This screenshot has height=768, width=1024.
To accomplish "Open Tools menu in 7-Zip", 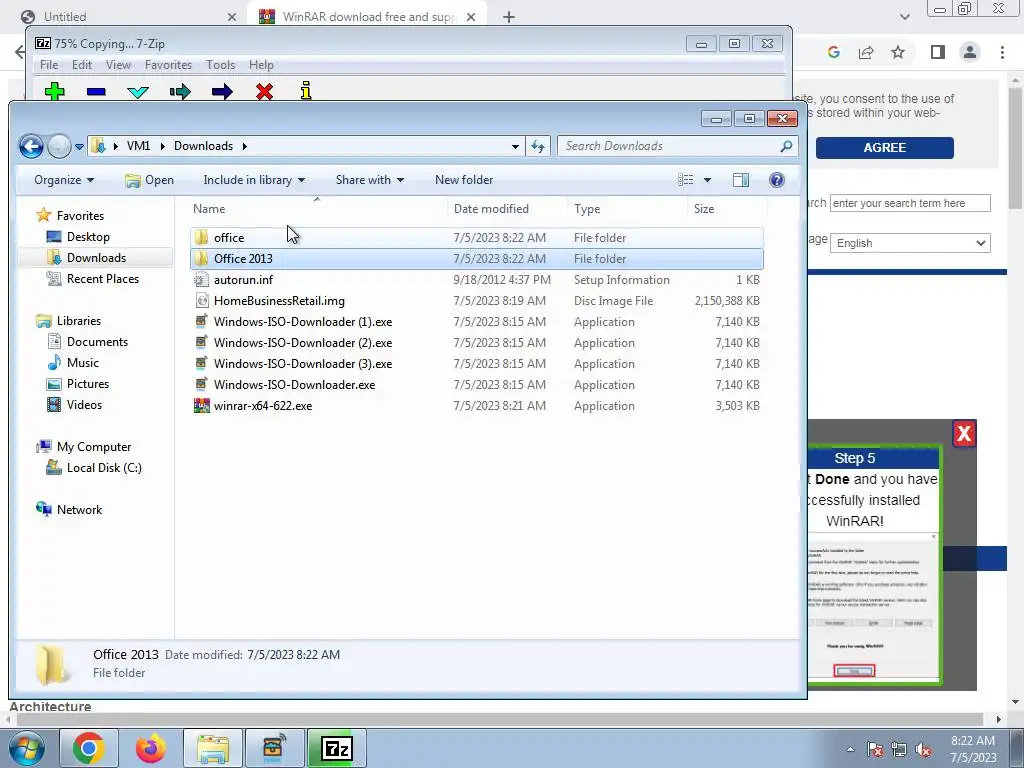I will (x=220, y=65).
